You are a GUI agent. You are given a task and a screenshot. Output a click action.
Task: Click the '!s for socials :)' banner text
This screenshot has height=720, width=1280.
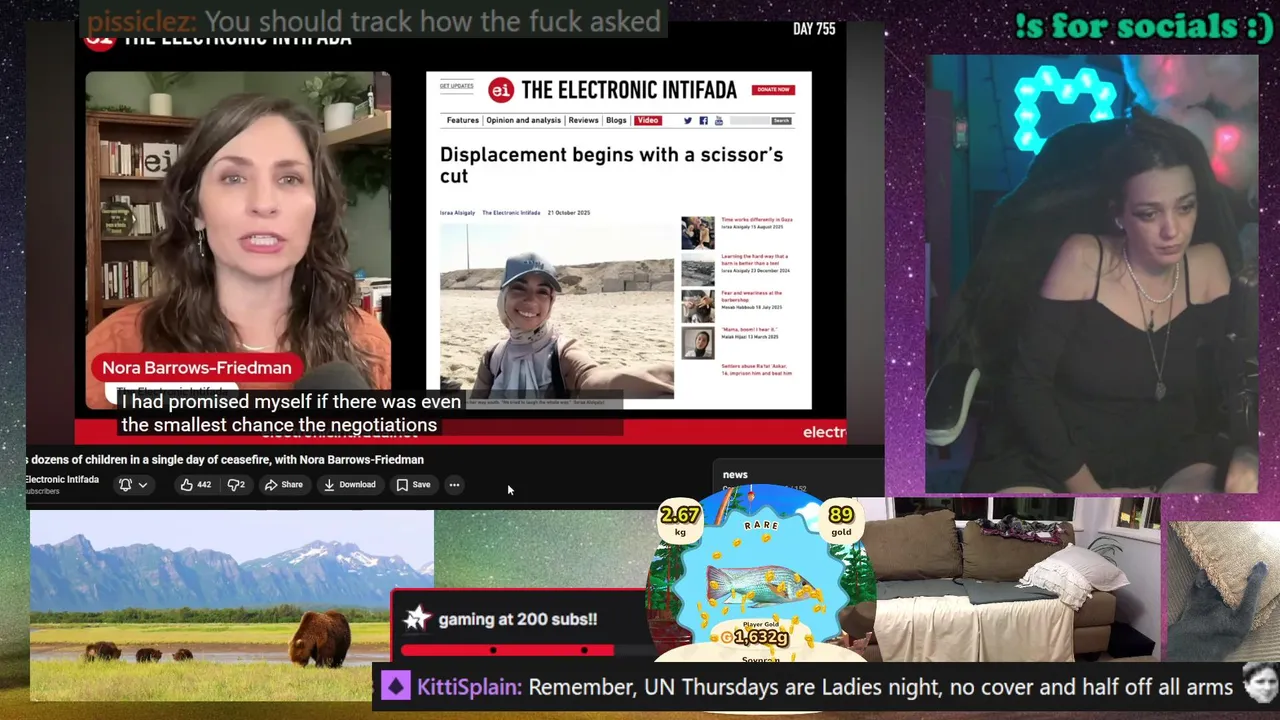pos(1143,26)
